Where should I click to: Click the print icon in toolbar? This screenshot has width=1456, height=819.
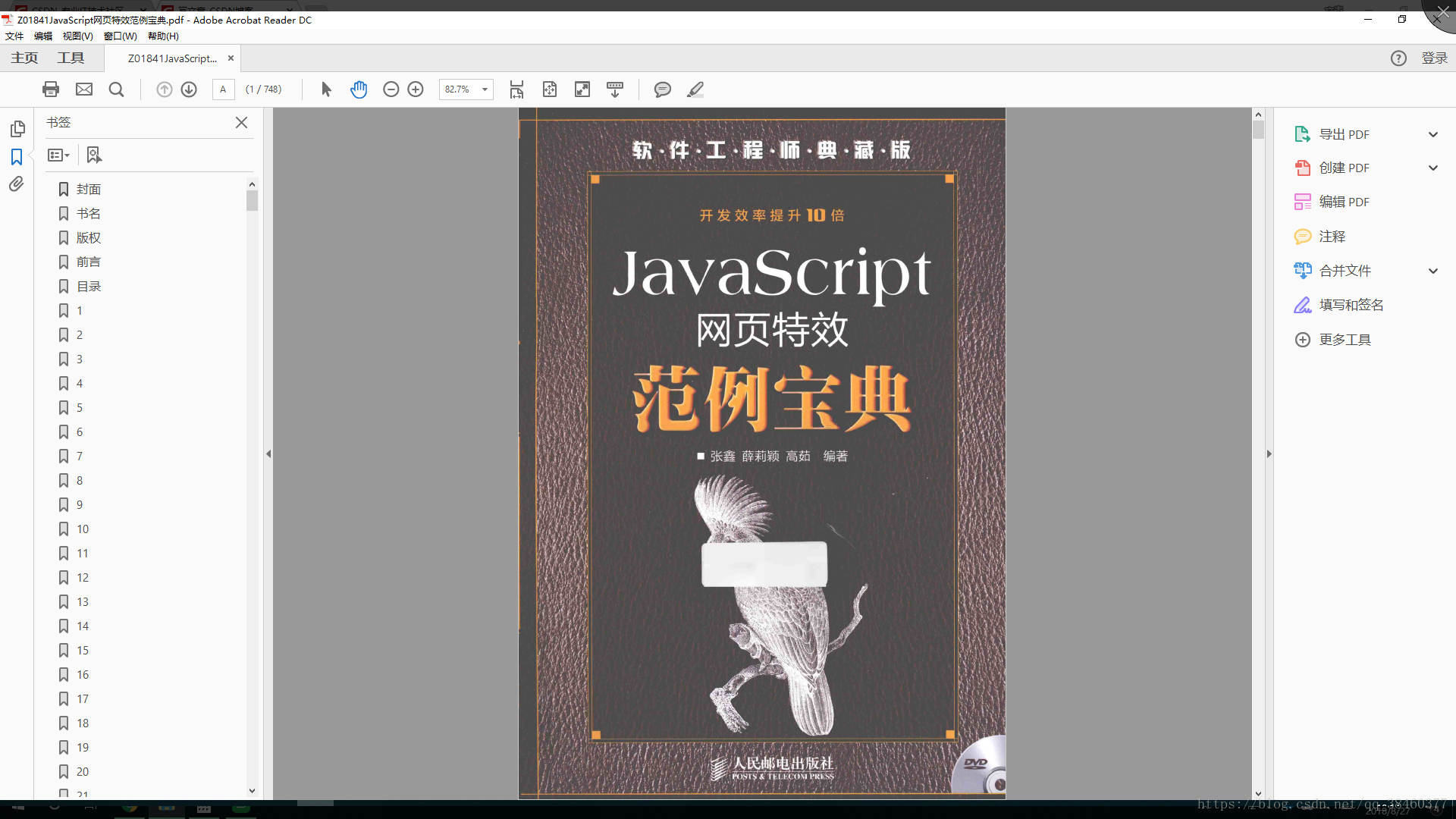click(51, 89)
